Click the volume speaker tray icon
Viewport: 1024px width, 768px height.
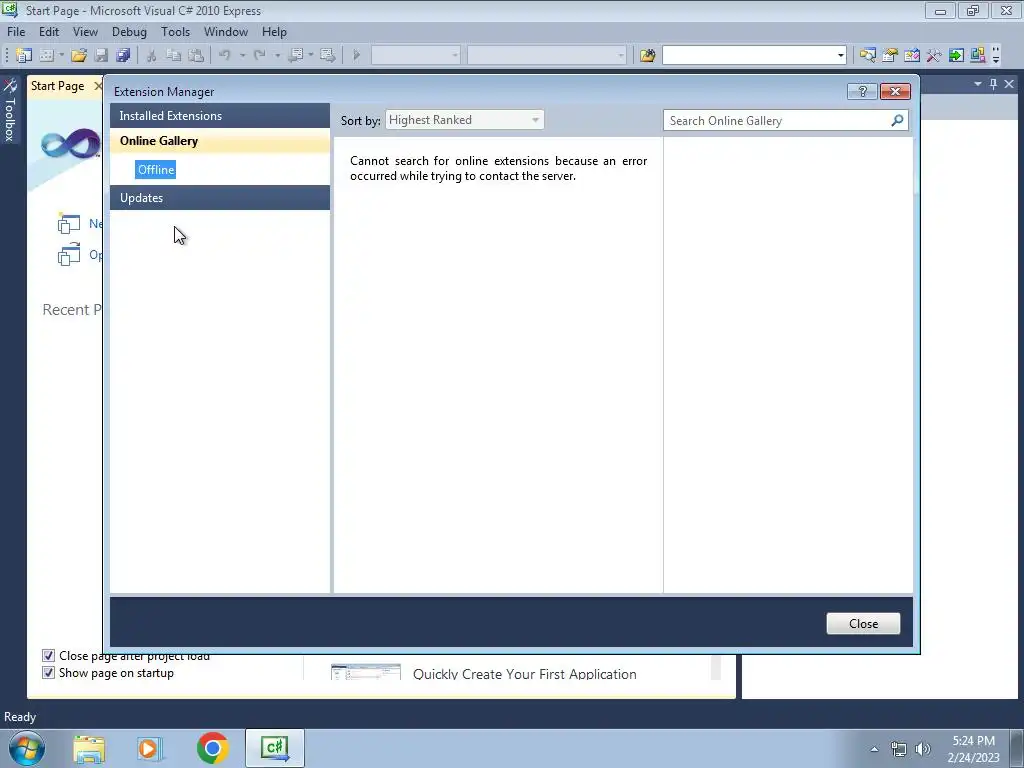[x=923, y=749]
